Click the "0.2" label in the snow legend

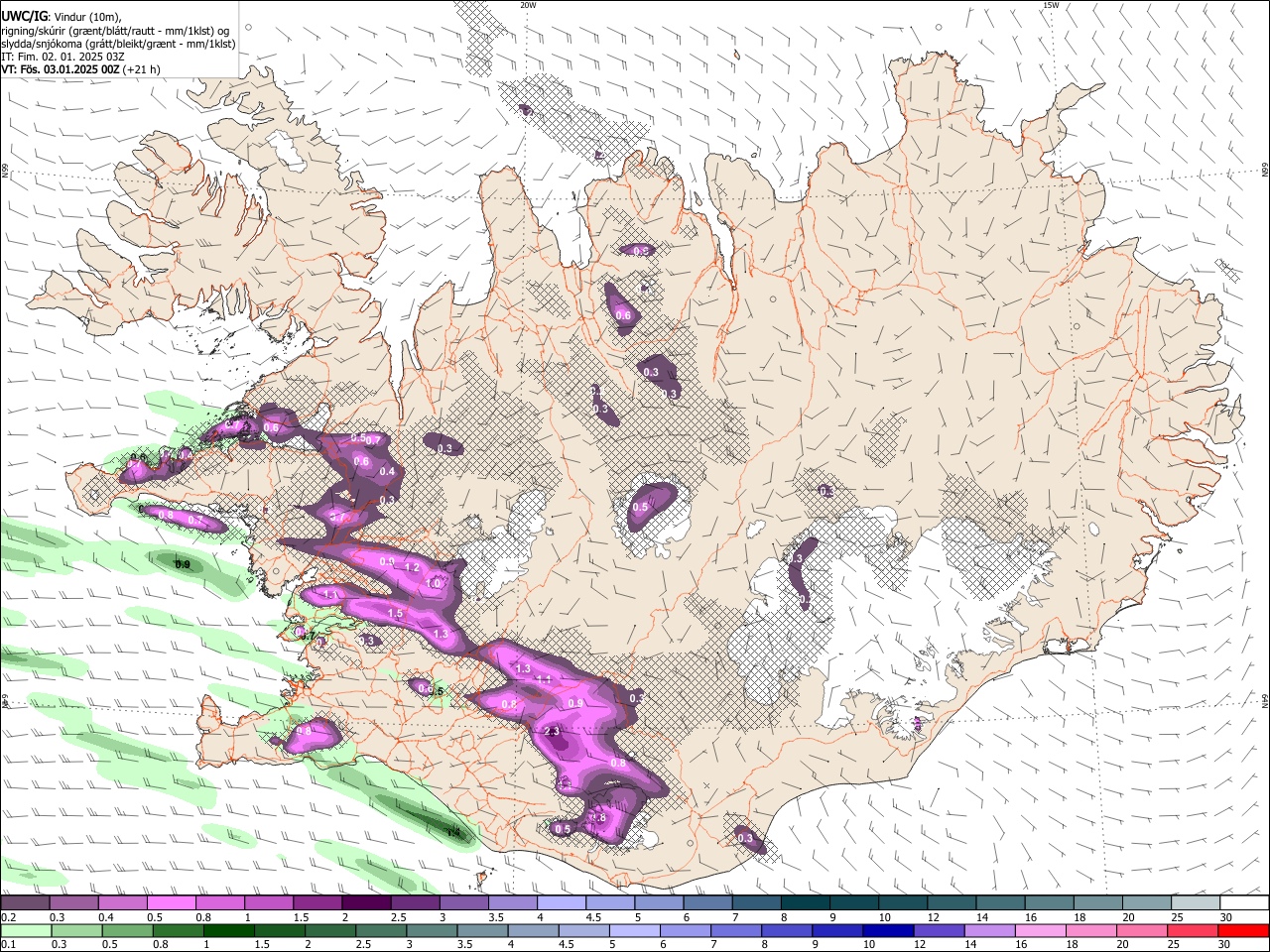pyautogui.click(x=8, y=917)
